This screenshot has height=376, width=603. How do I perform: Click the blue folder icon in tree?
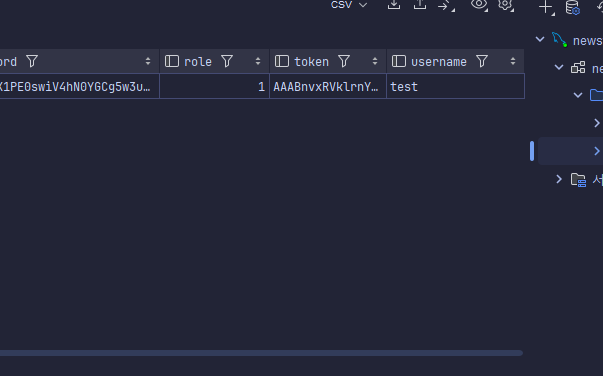(x=596, y=95)
